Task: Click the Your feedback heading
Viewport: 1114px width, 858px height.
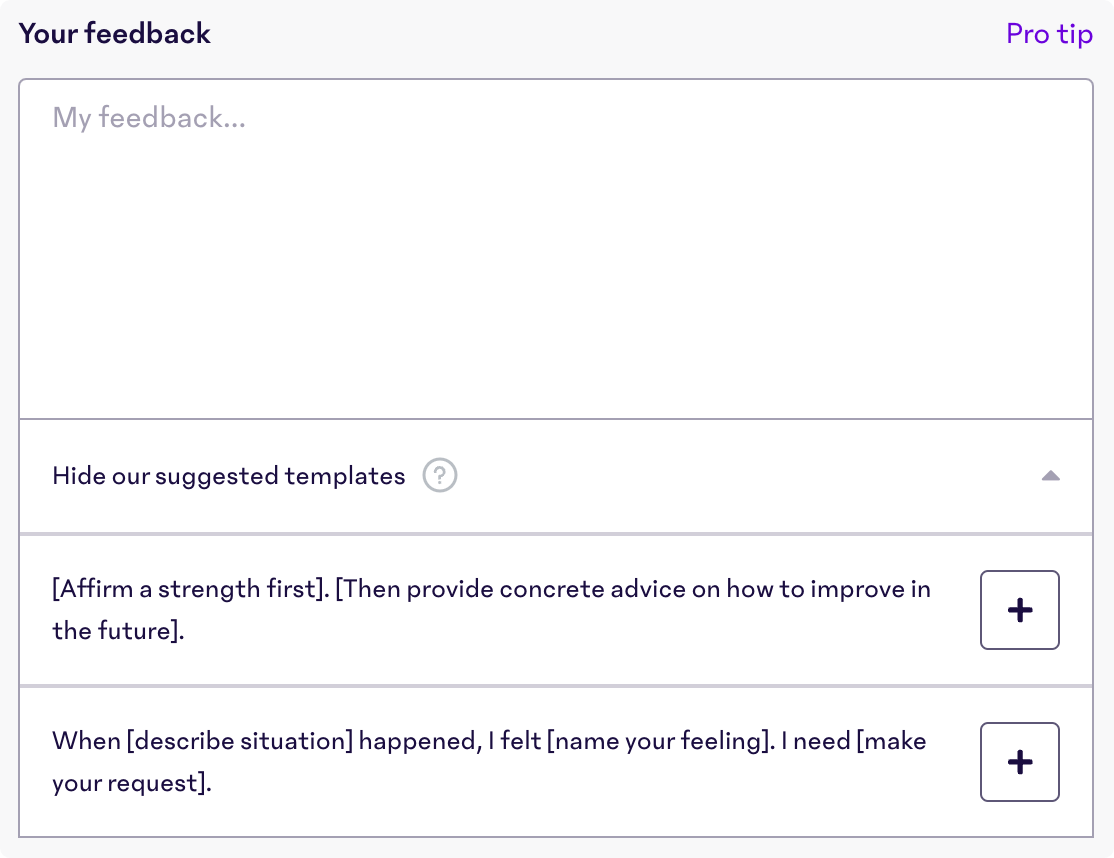Action: [x=114, y=33]
